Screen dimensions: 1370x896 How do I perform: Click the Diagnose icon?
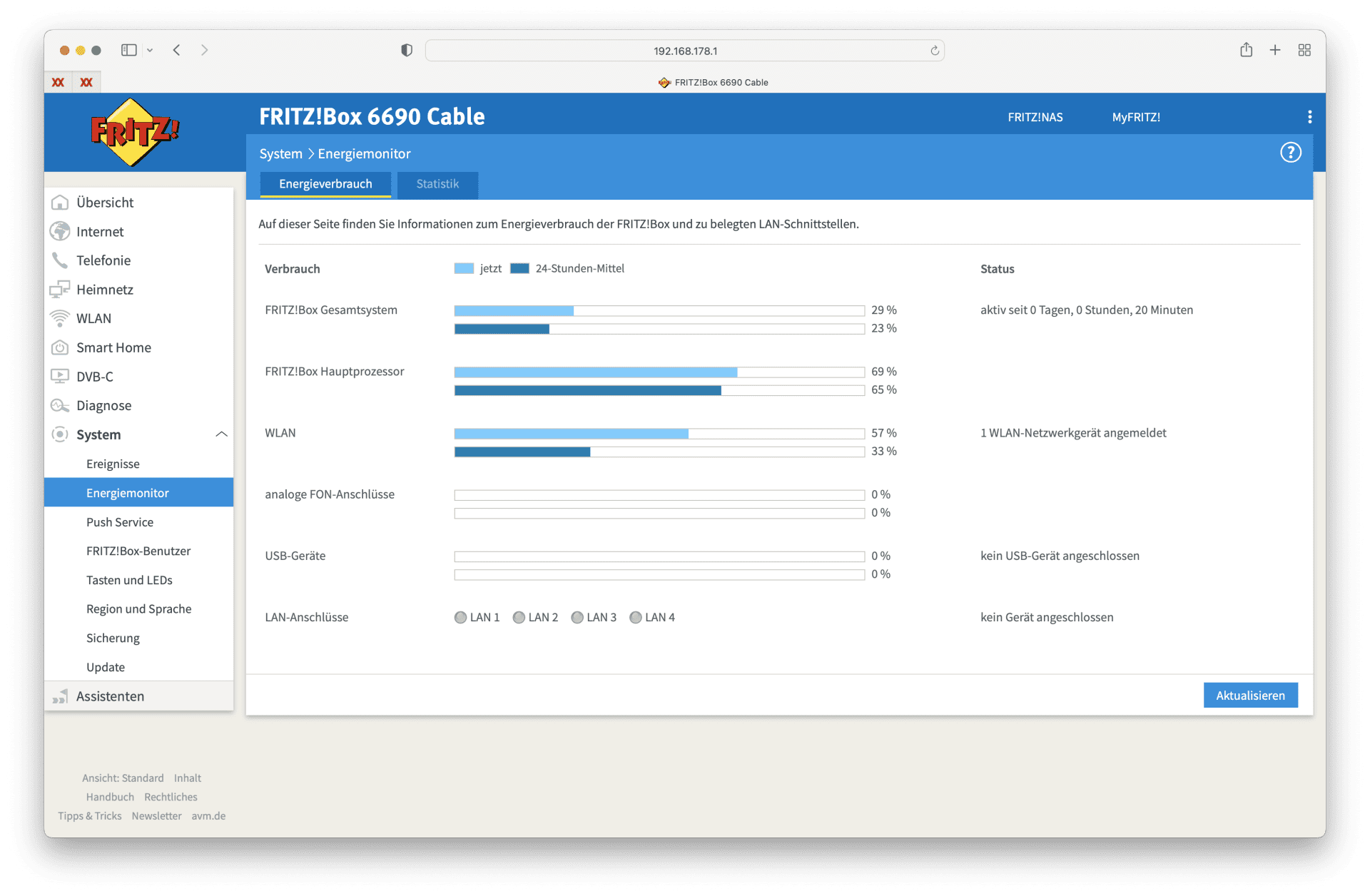tap(60, 405)
